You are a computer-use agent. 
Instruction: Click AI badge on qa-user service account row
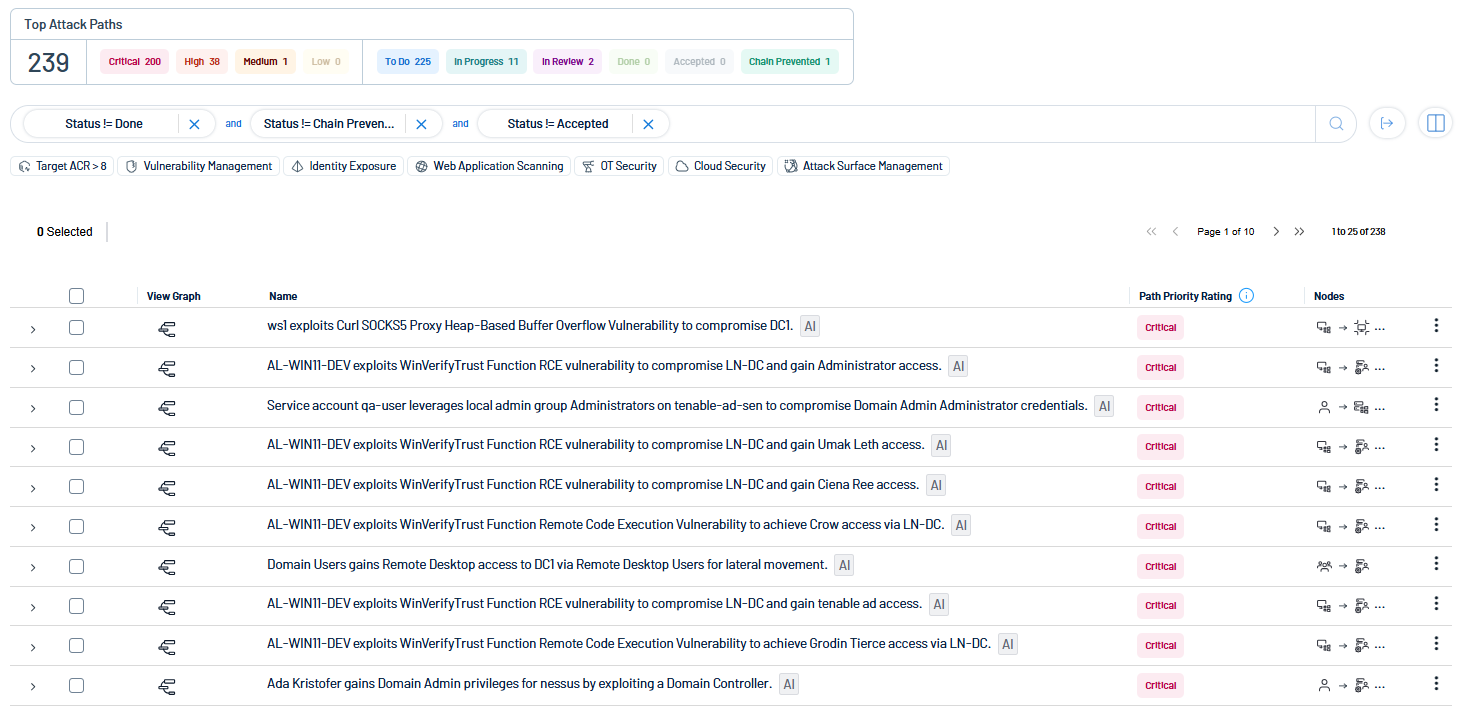pos(1104,406)
